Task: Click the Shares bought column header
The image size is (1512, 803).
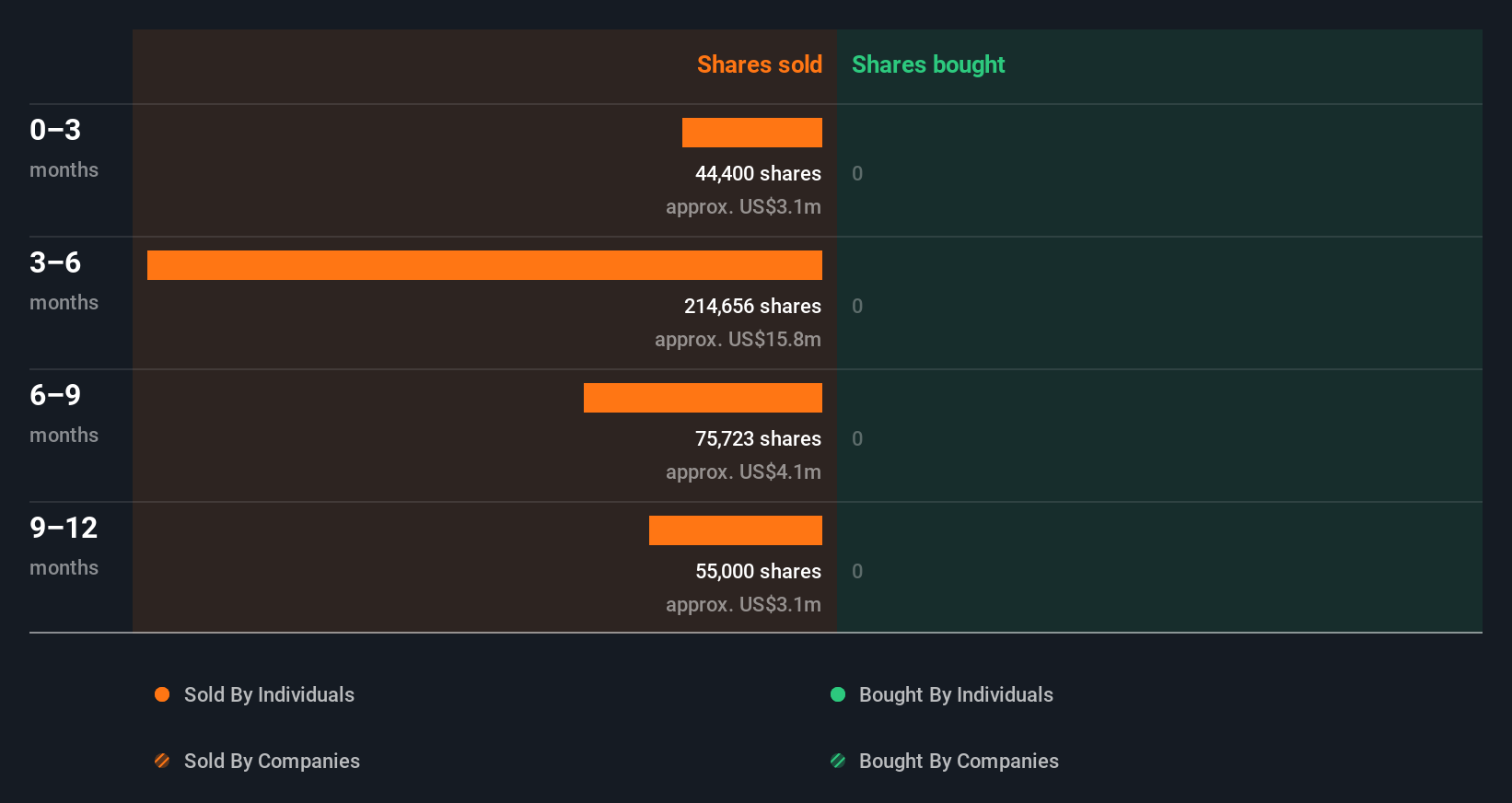Action: pyautogui.click(x=928, y=64)
